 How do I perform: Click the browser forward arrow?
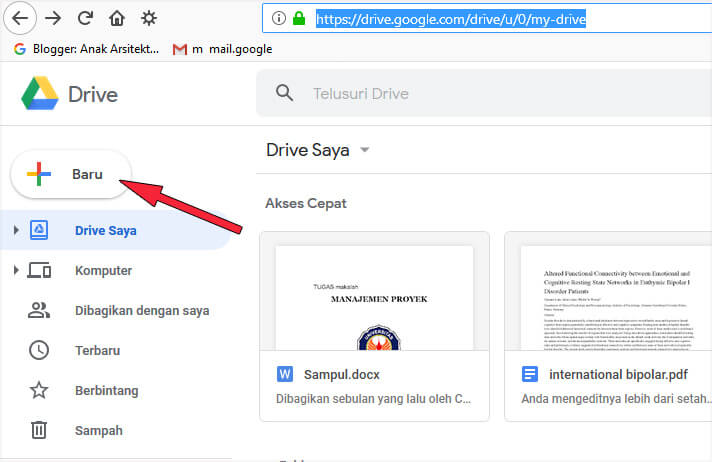coord(53,18)
